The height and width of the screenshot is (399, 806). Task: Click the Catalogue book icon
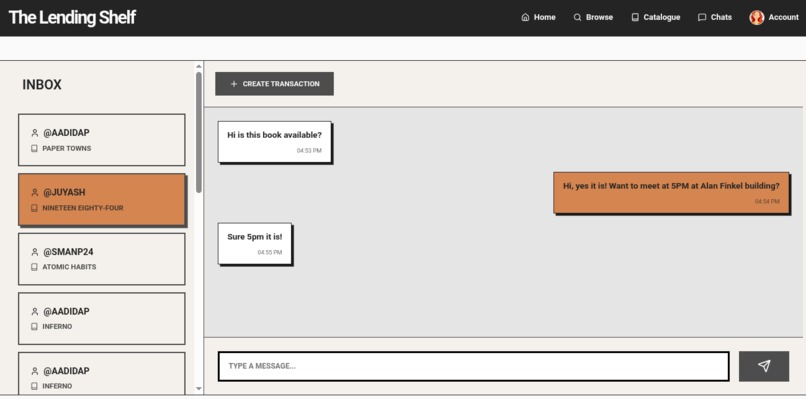[635, 17]
